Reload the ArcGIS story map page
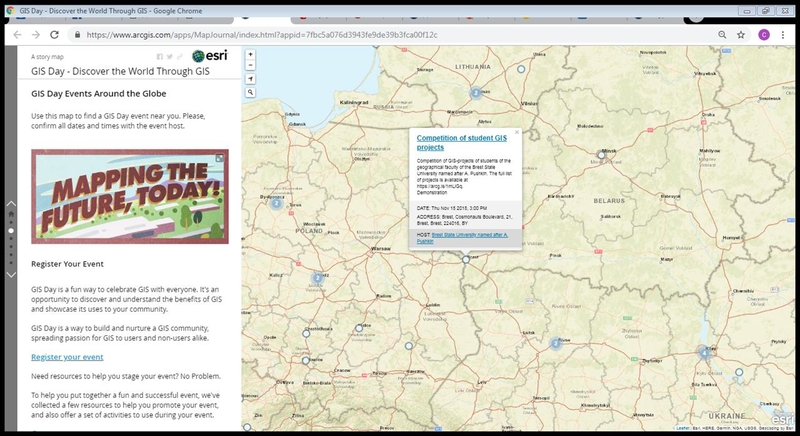 54,35
